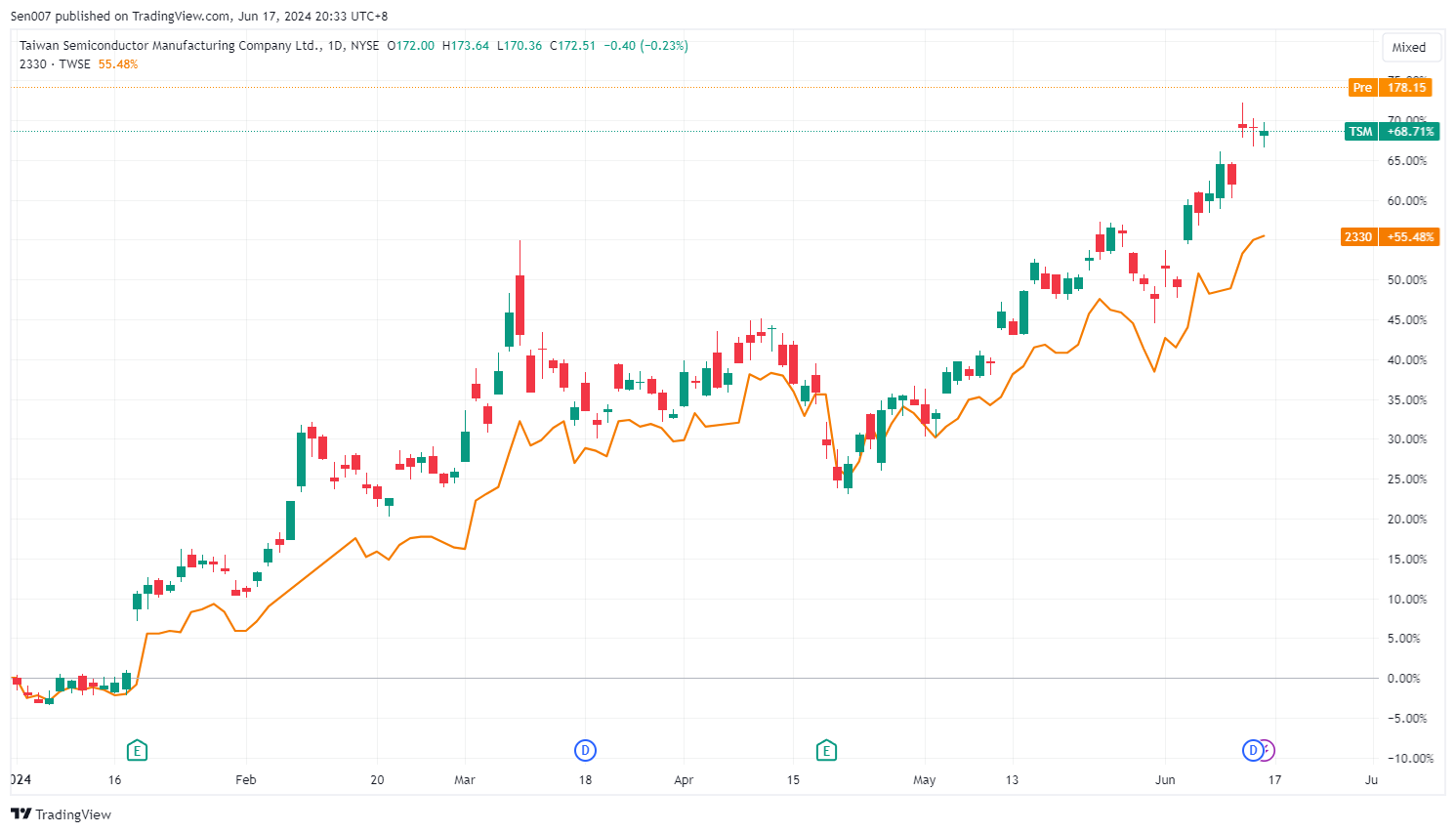Click the Feb label on time axis
Viewport: 1456px width, 833px height.
click(x=246, y=780)
